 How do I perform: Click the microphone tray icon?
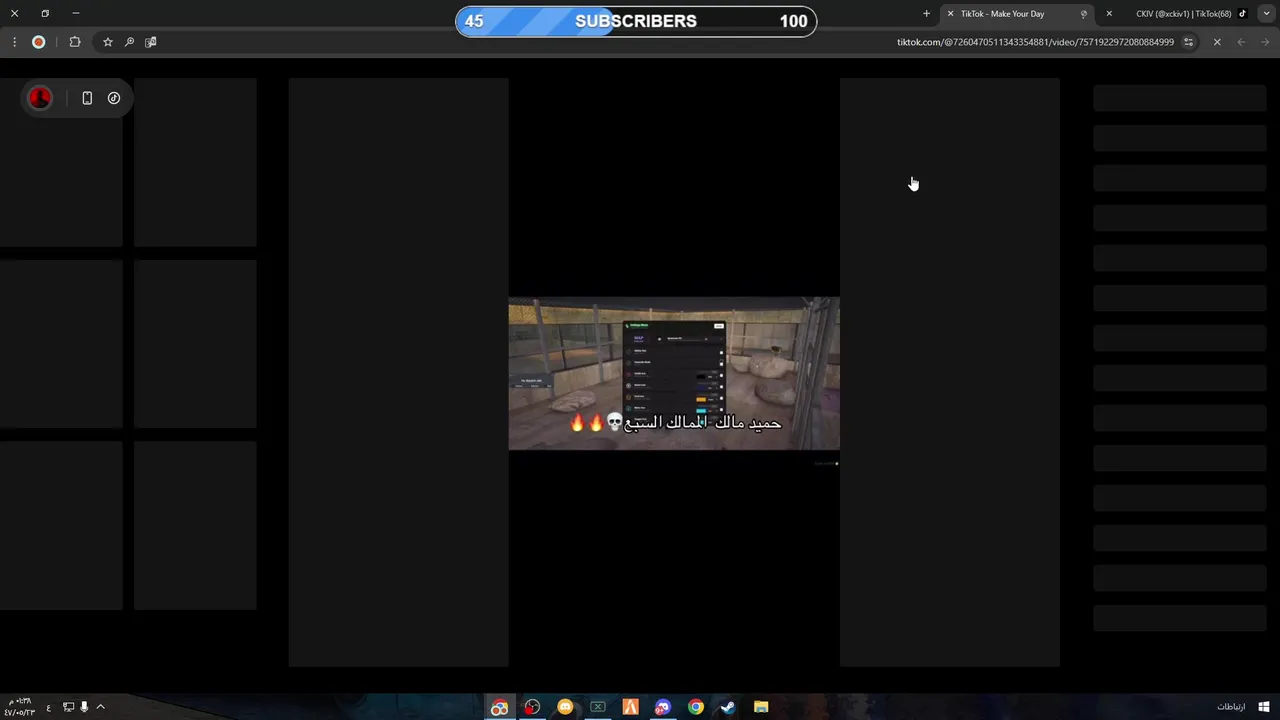coord(84,707)
